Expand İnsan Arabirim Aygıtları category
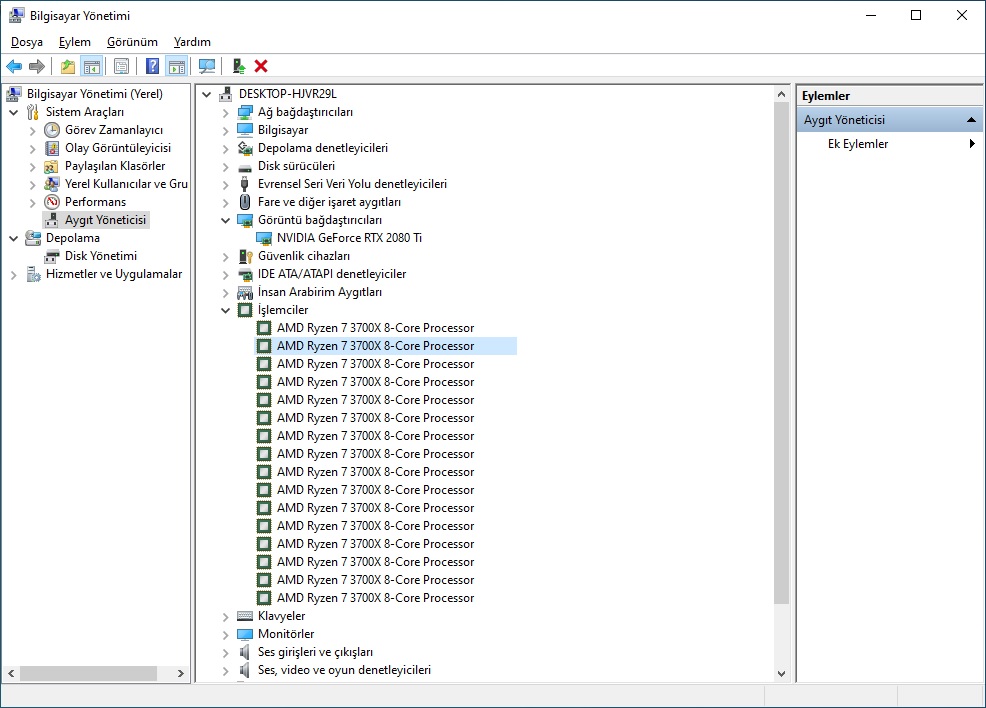 (225, 293)
